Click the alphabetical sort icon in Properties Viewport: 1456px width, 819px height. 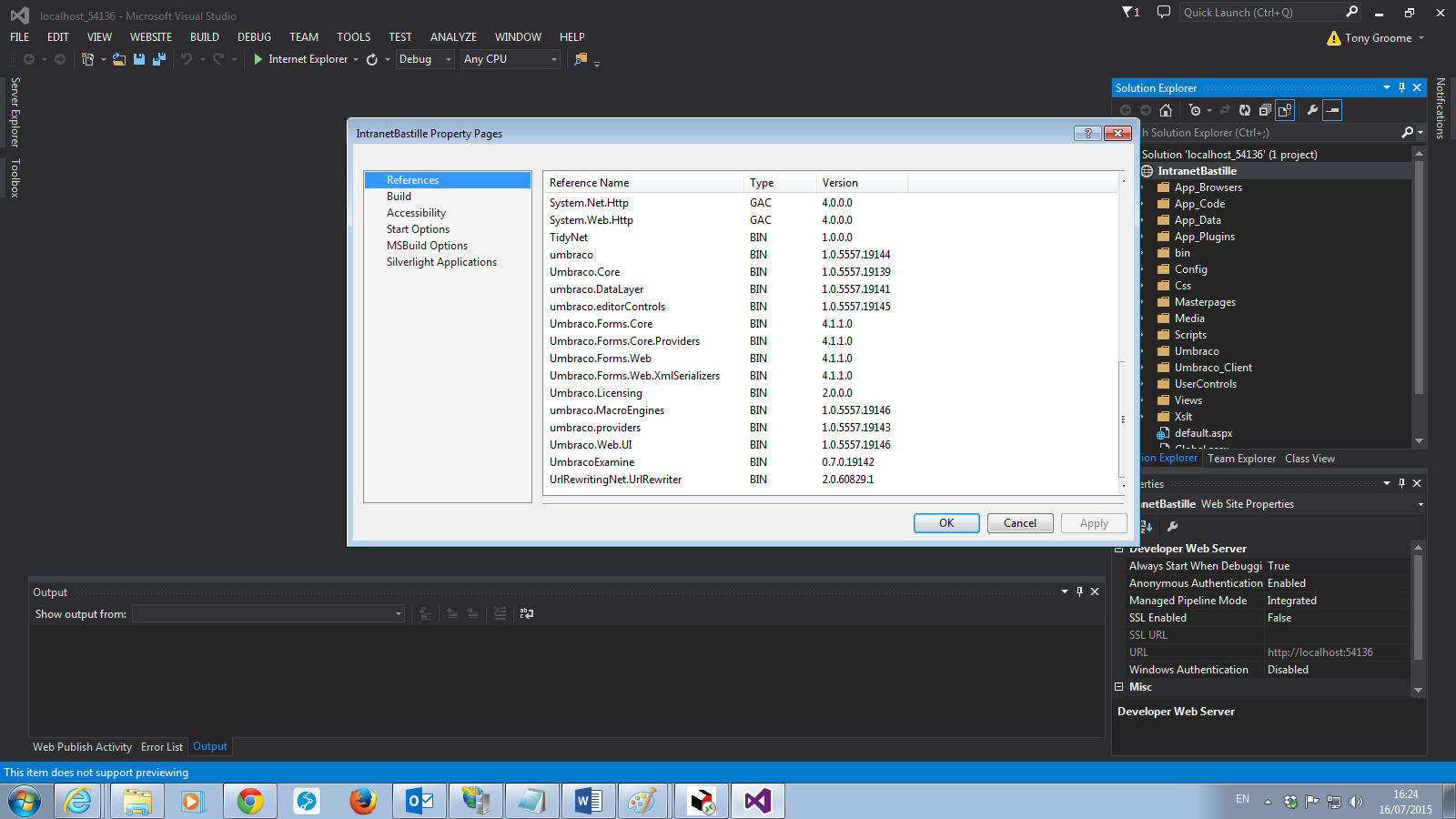1147,526
